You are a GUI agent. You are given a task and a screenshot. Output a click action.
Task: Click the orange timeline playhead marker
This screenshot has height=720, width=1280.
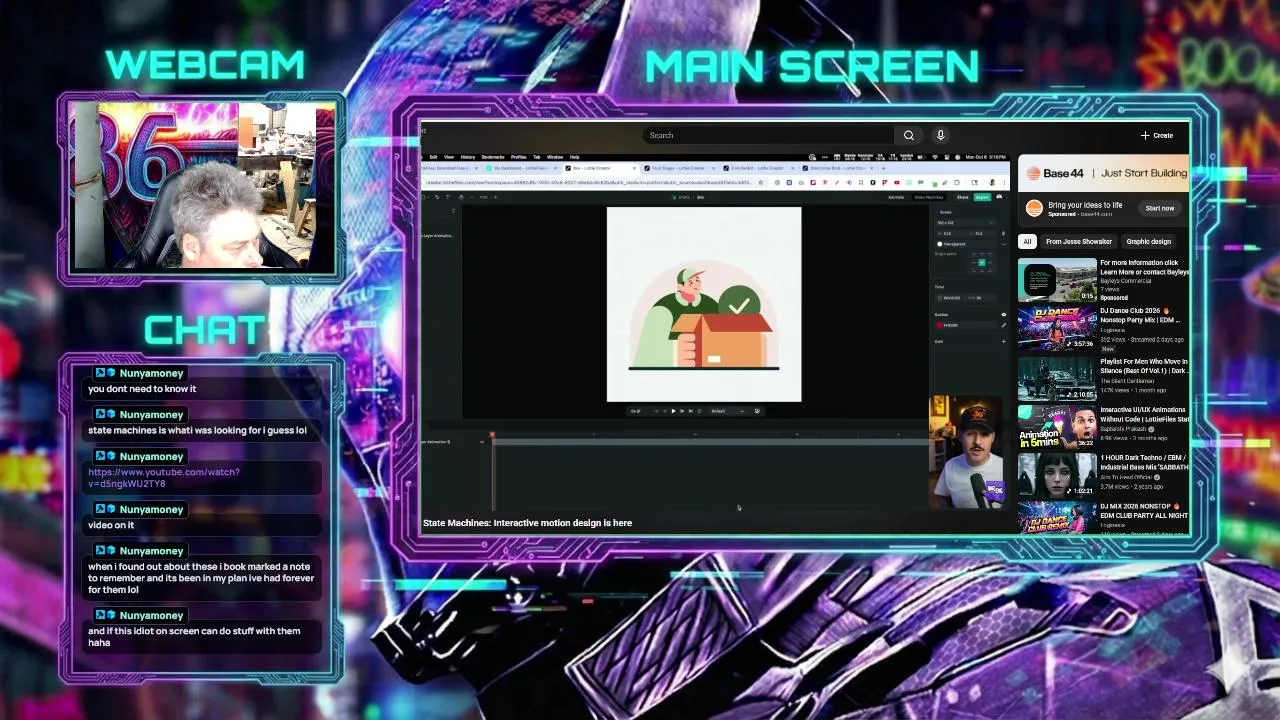coord(492,436)
